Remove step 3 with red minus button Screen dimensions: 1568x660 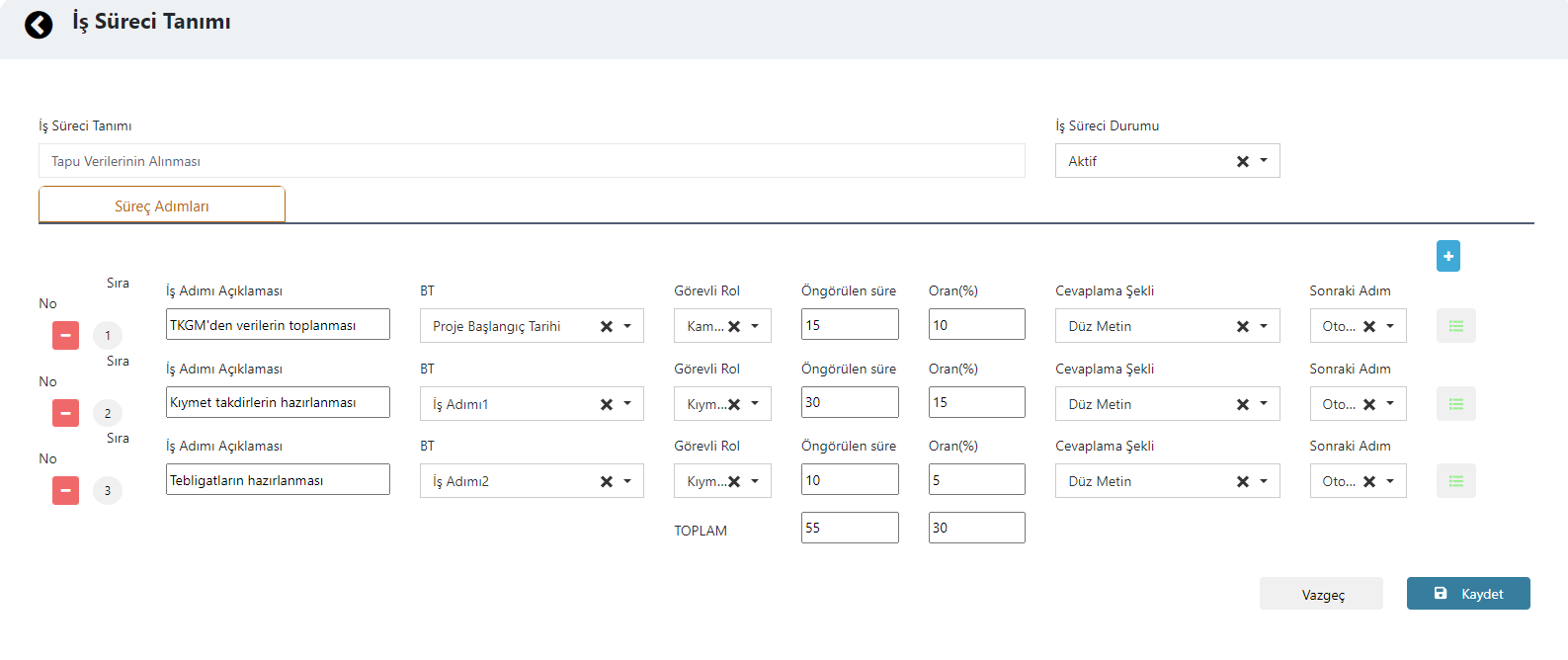pos(65,490)
